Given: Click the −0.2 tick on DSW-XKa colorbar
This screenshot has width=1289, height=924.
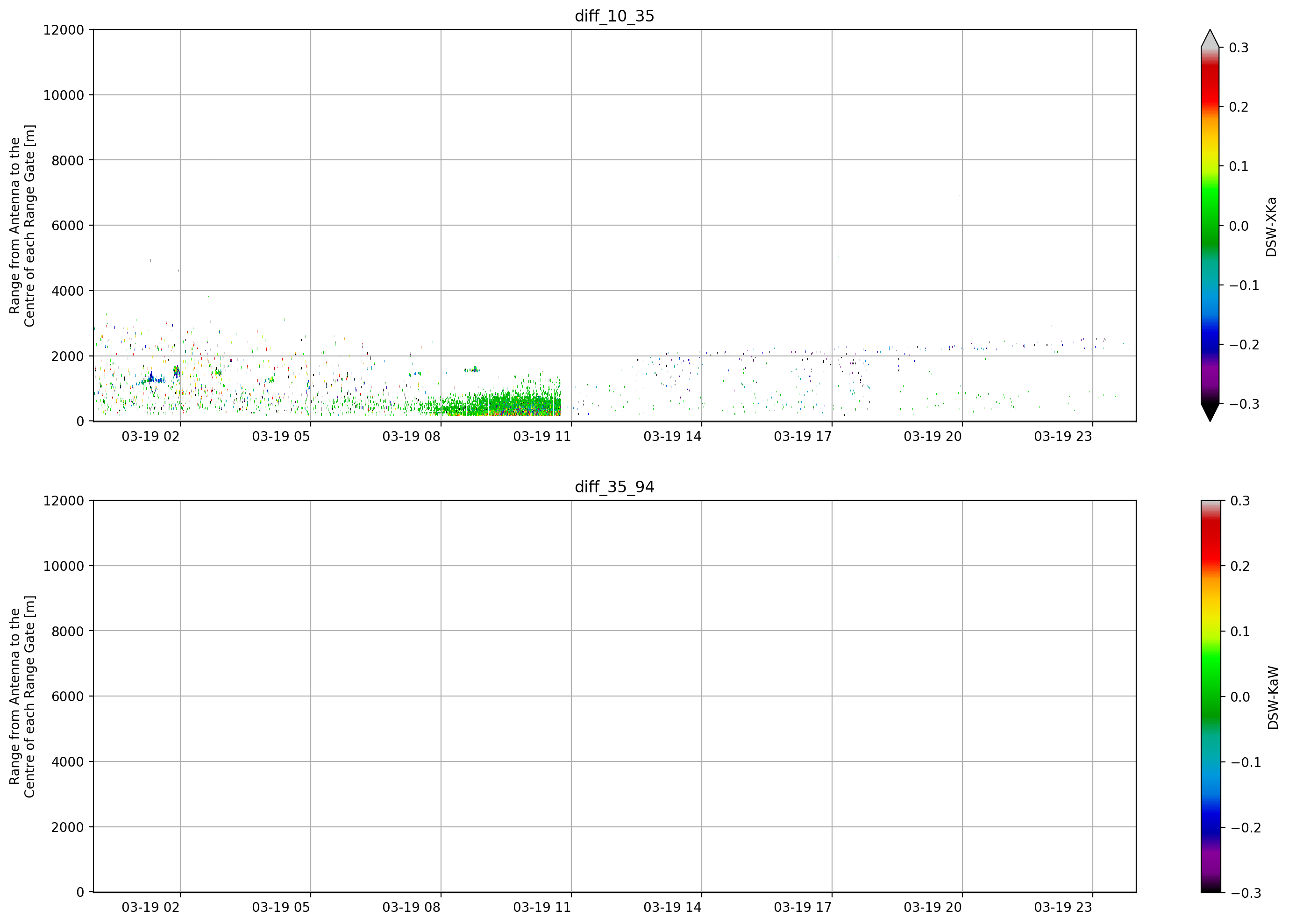Looking at the screenshot, I should coord(1244,345).
